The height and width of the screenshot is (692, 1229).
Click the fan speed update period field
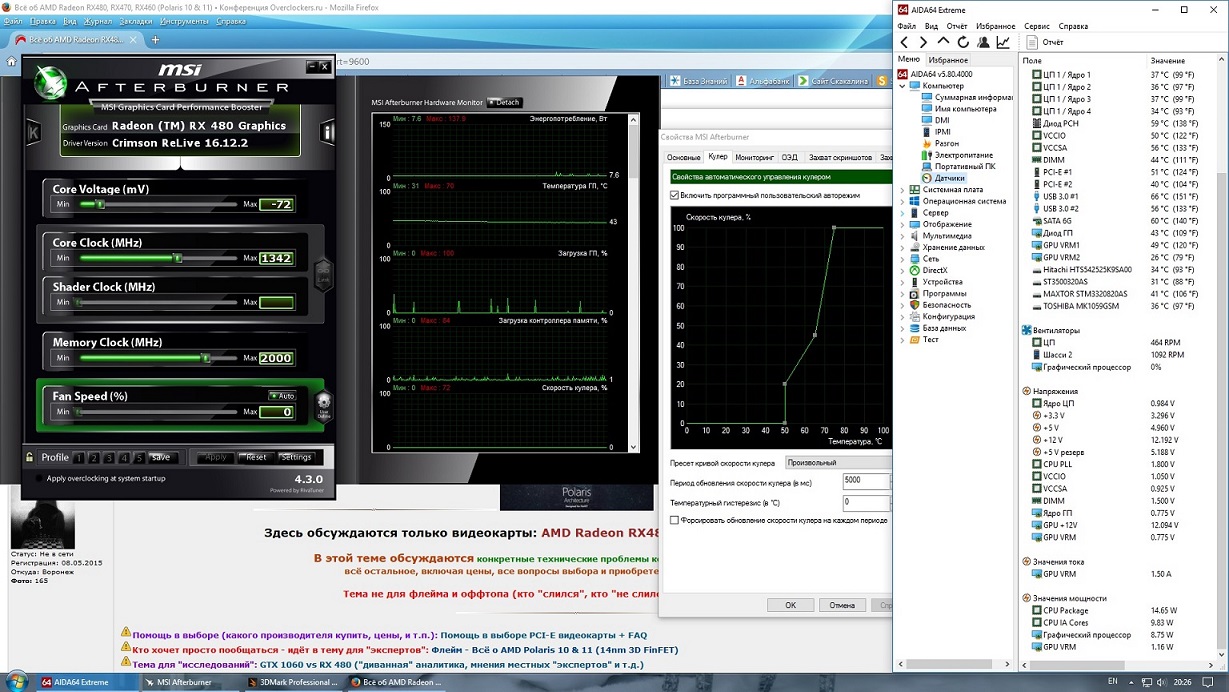(x=865, y=481)
